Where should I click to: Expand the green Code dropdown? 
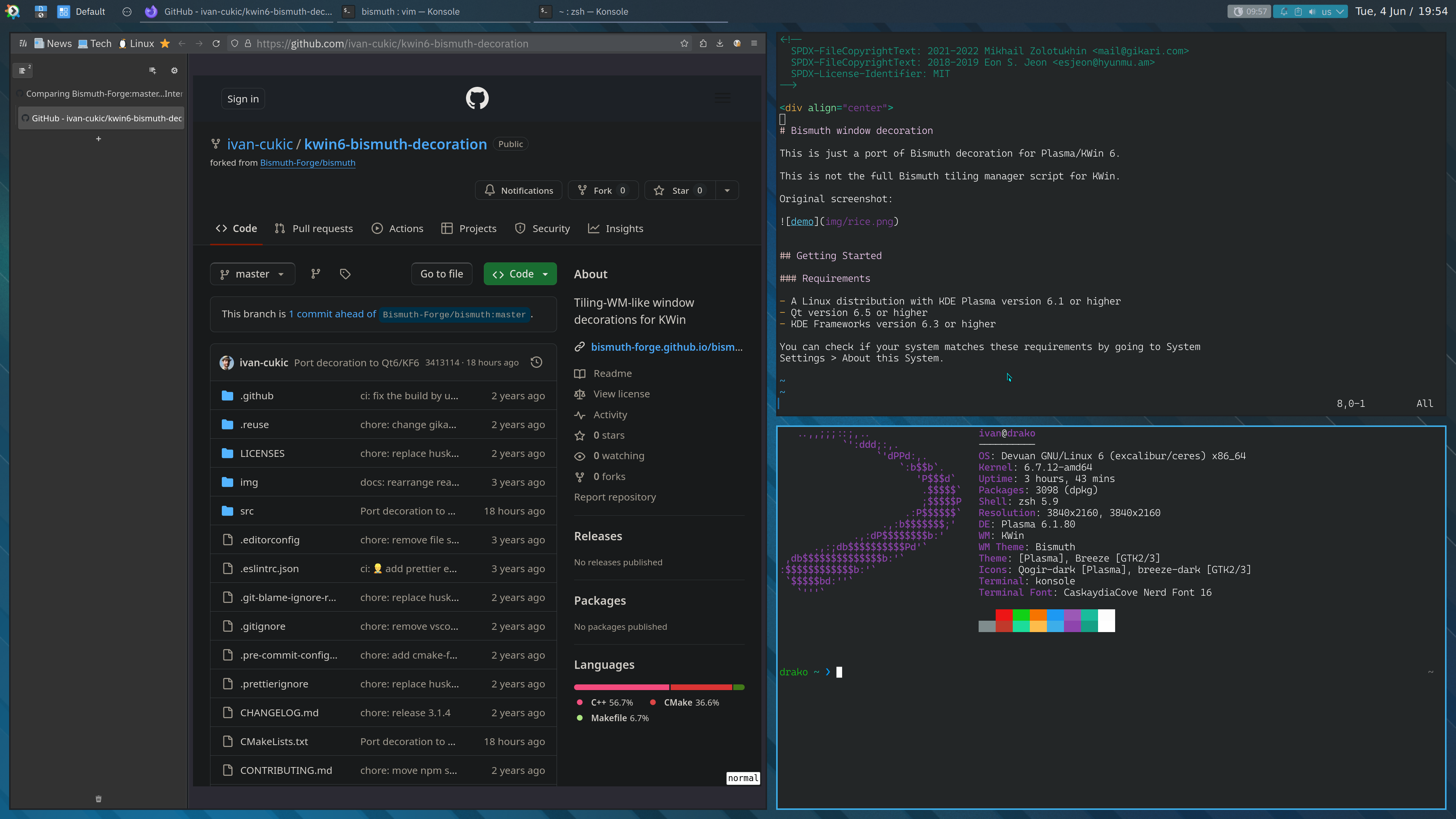coord(520,274)
